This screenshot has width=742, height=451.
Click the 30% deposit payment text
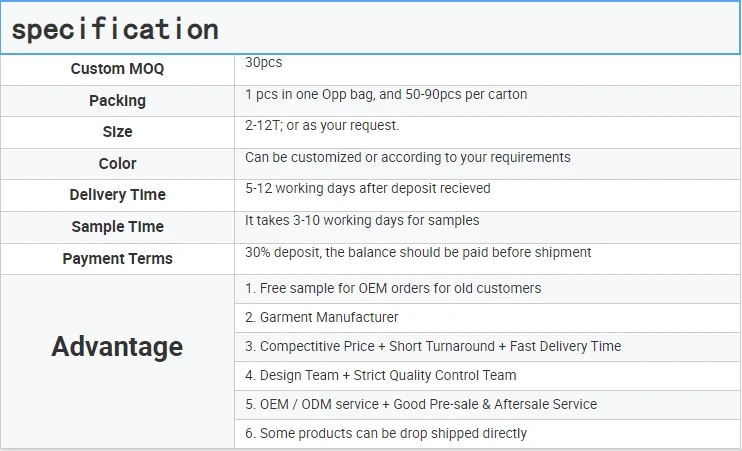(418, 252)
